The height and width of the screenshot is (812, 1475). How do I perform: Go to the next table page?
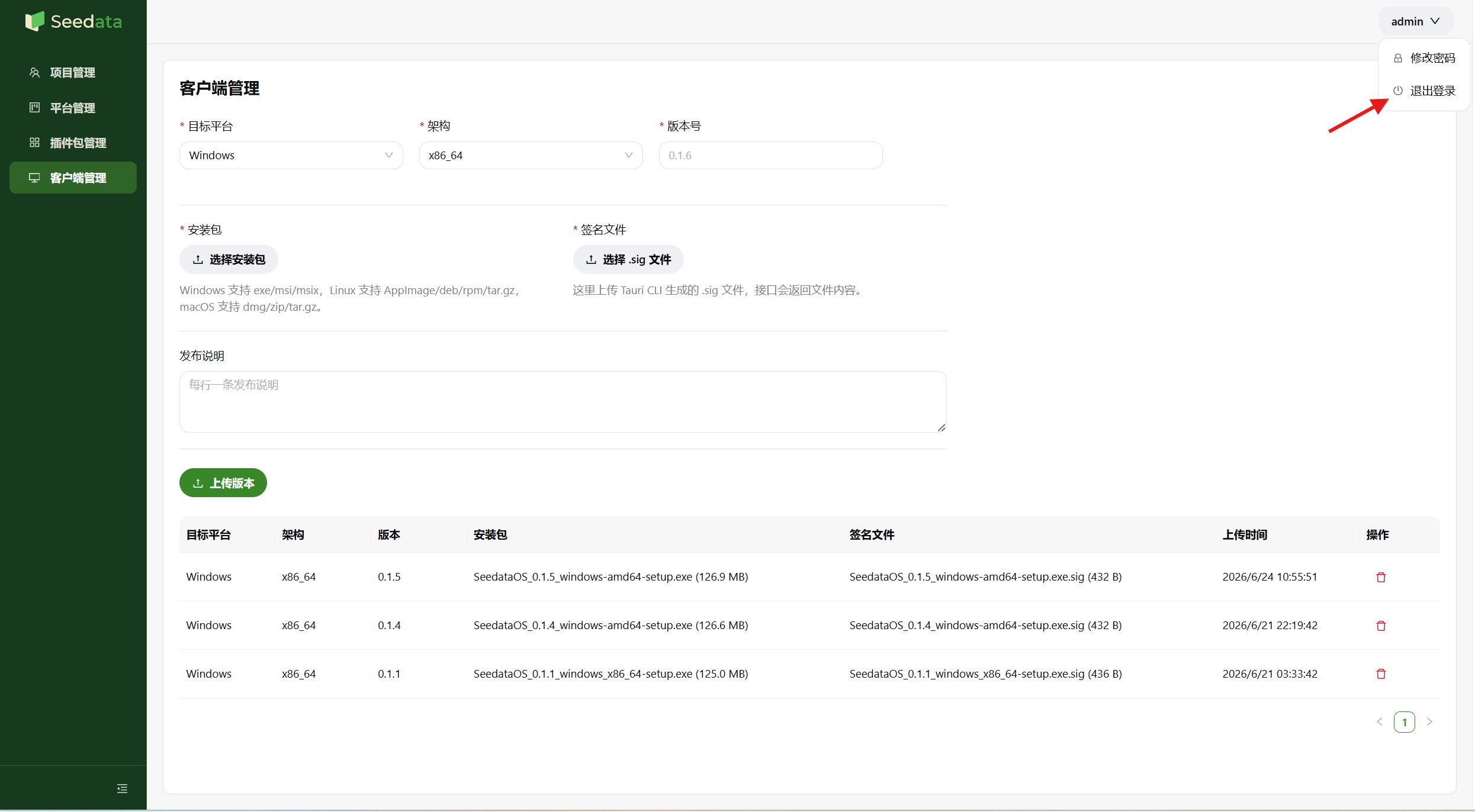click(x=1429, y=721)
